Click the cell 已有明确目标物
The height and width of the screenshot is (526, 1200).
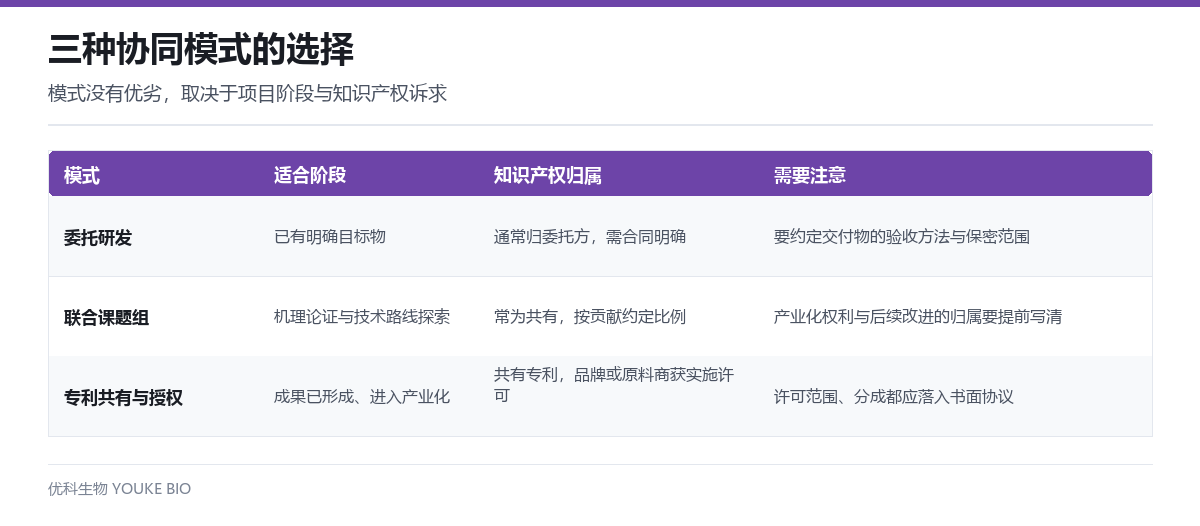[x=330, y=237]
